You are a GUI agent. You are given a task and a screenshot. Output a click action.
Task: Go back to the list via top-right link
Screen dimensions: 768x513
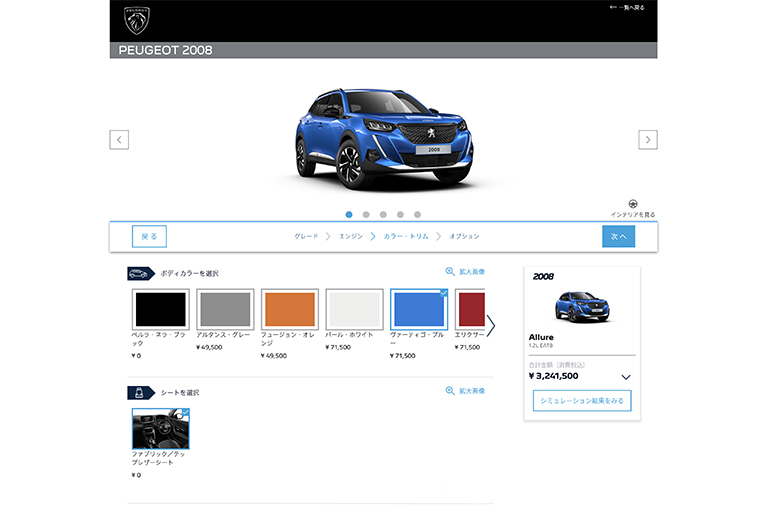627,7
